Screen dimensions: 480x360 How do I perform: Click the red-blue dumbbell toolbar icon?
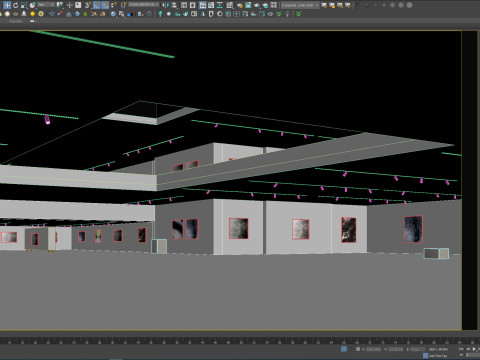[60, 14]
